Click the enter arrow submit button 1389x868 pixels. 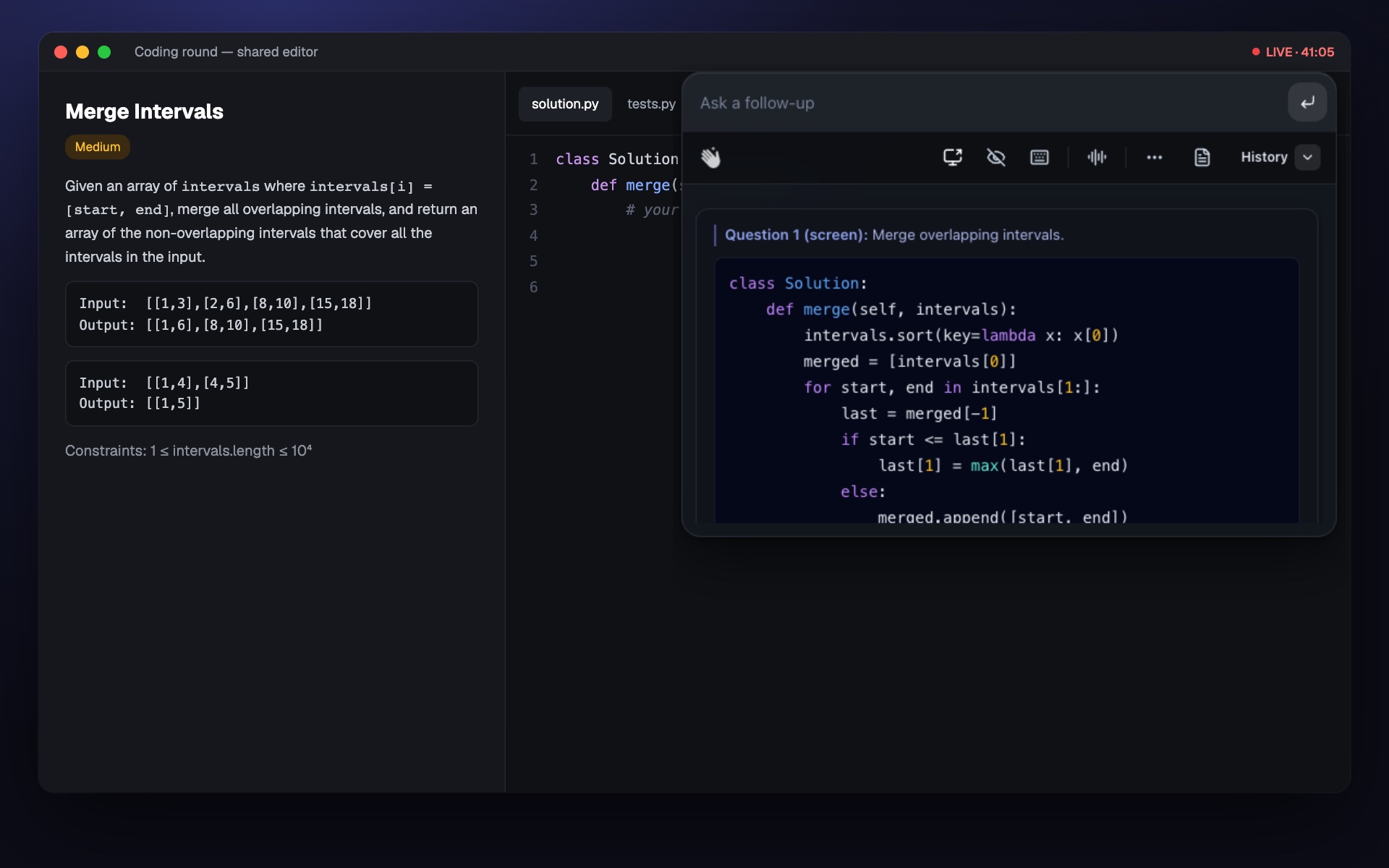click(1307, 102)
